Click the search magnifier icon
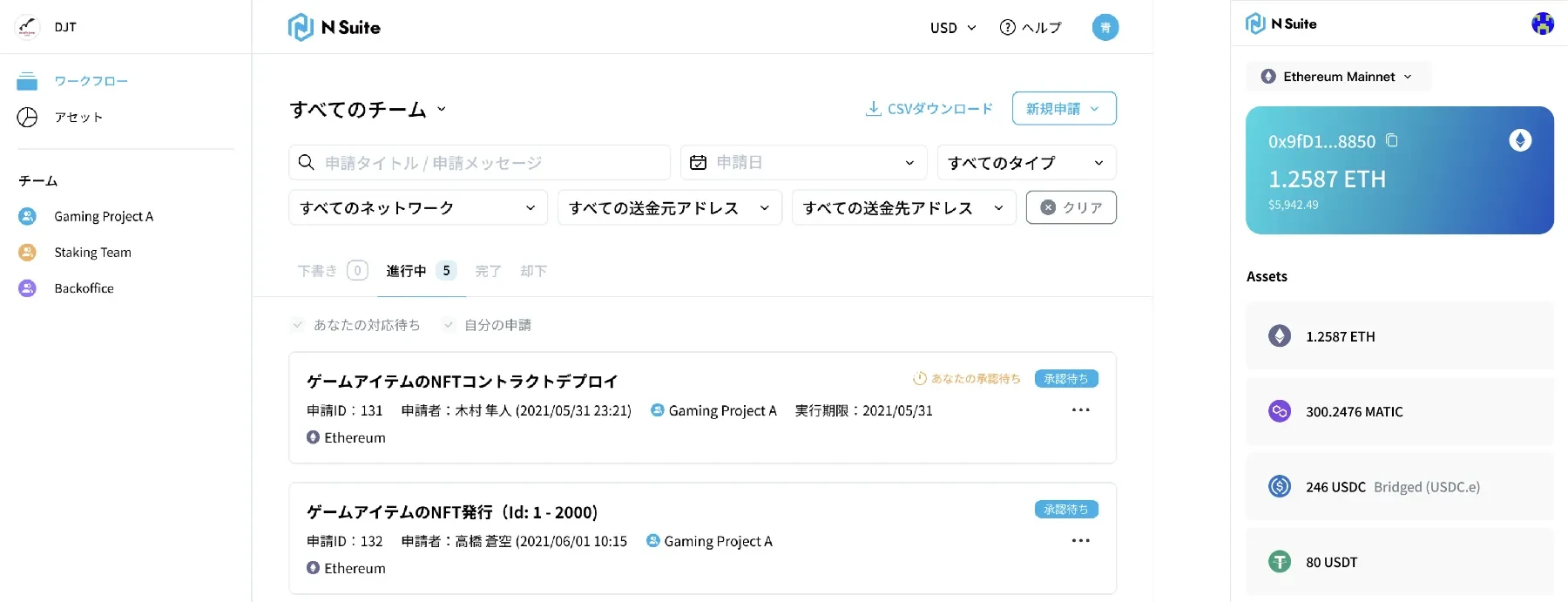The width and height of the screenshot is (1568, 602). pos(306,162)
